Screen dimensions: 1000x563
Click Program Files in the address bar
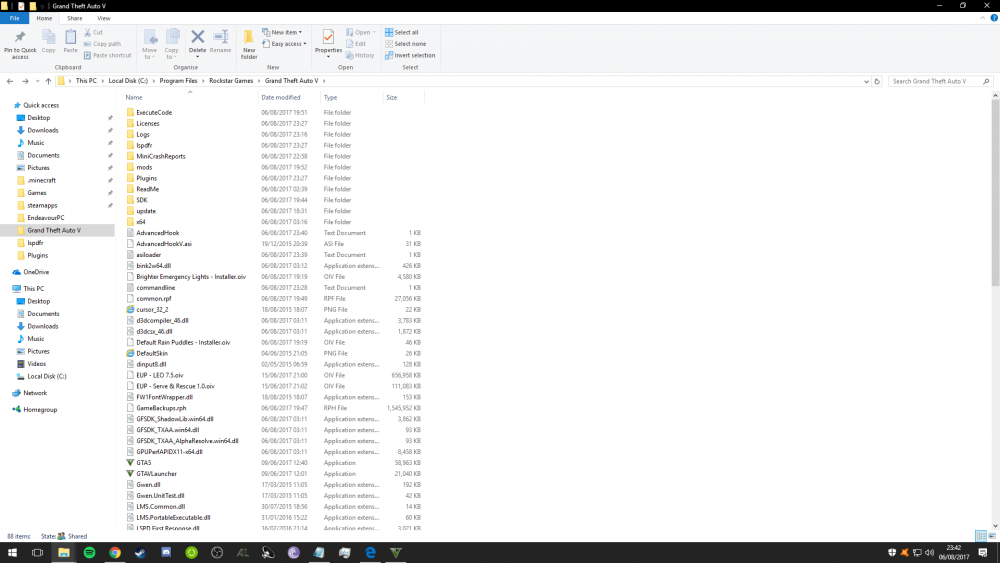179,81
